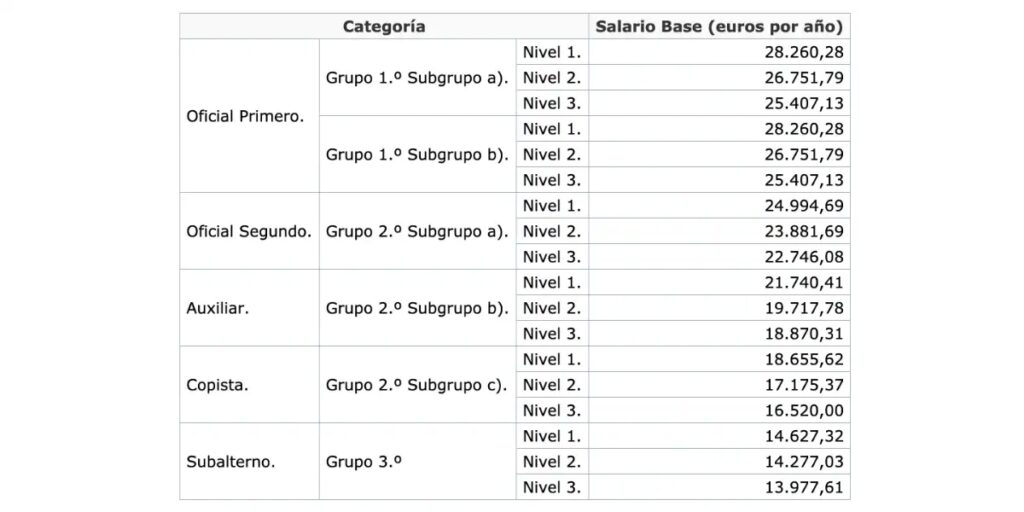Click the salary value 14.627,32
The height and width of the screenshot is (512, 1024).
click(x=804, y=436)
